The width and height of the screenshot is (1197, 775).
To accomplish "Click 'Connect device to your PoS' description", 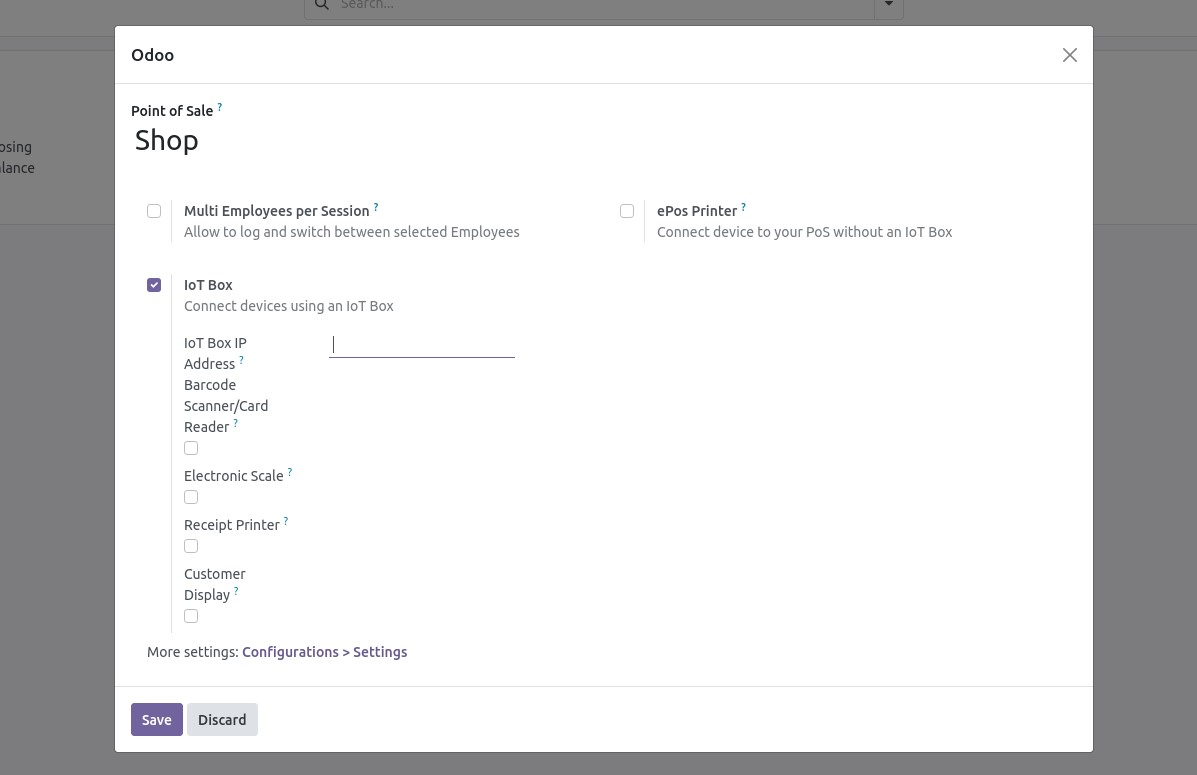I will click(x=805, y=232).
